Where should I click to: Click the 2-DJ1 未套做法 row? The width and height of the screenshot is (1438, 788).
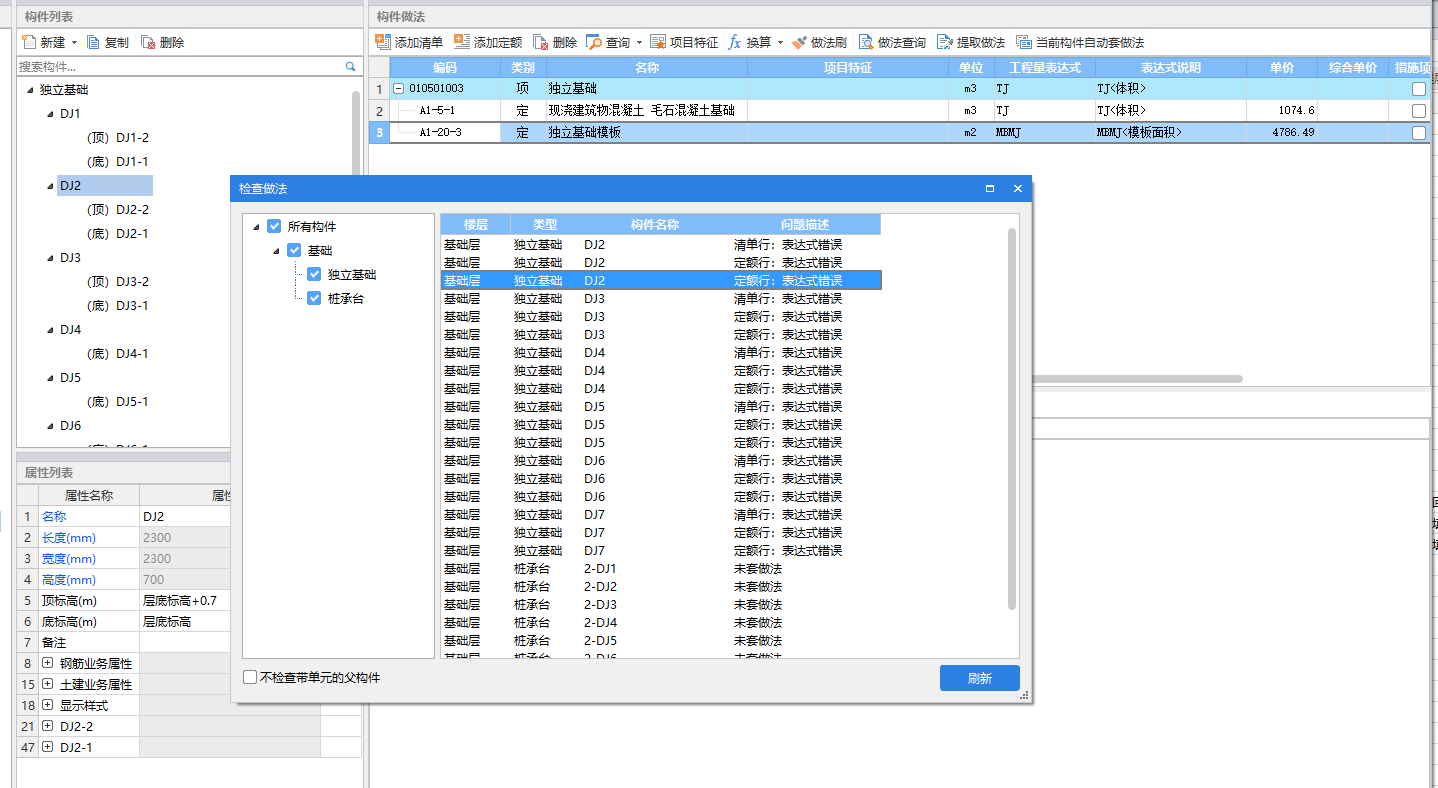(x=661, y=569)
